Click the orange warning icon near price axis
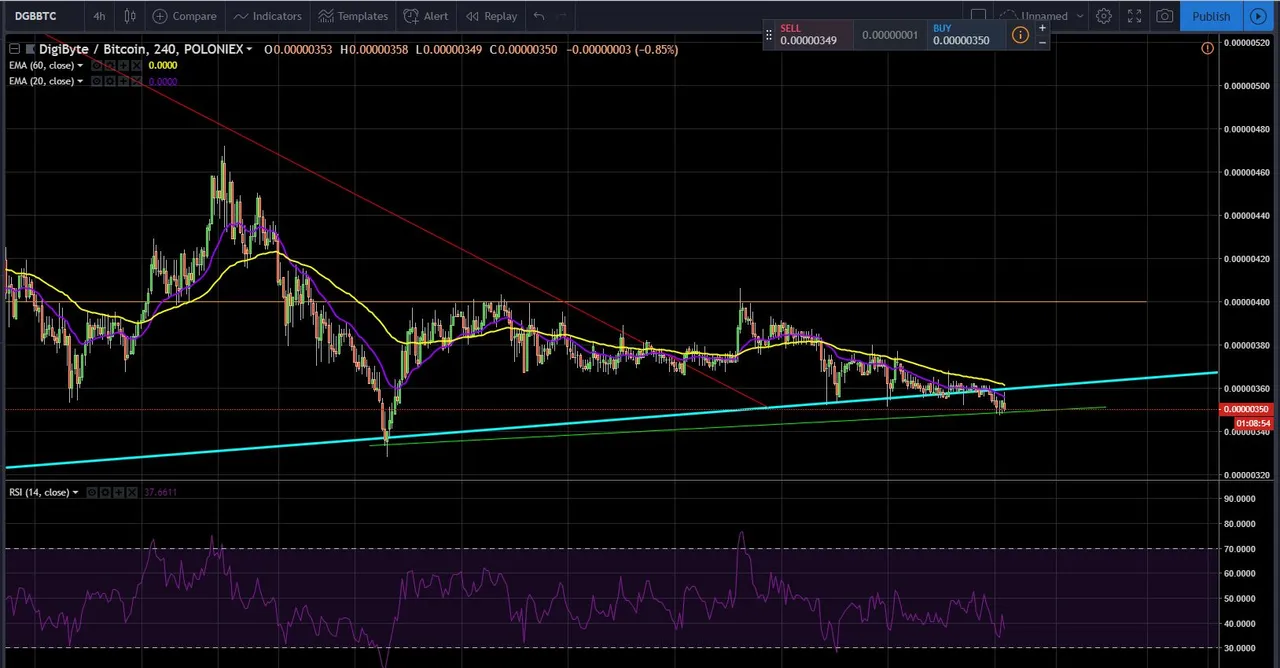Viewport: 1280px width, 668px height. click(1207, 48)
